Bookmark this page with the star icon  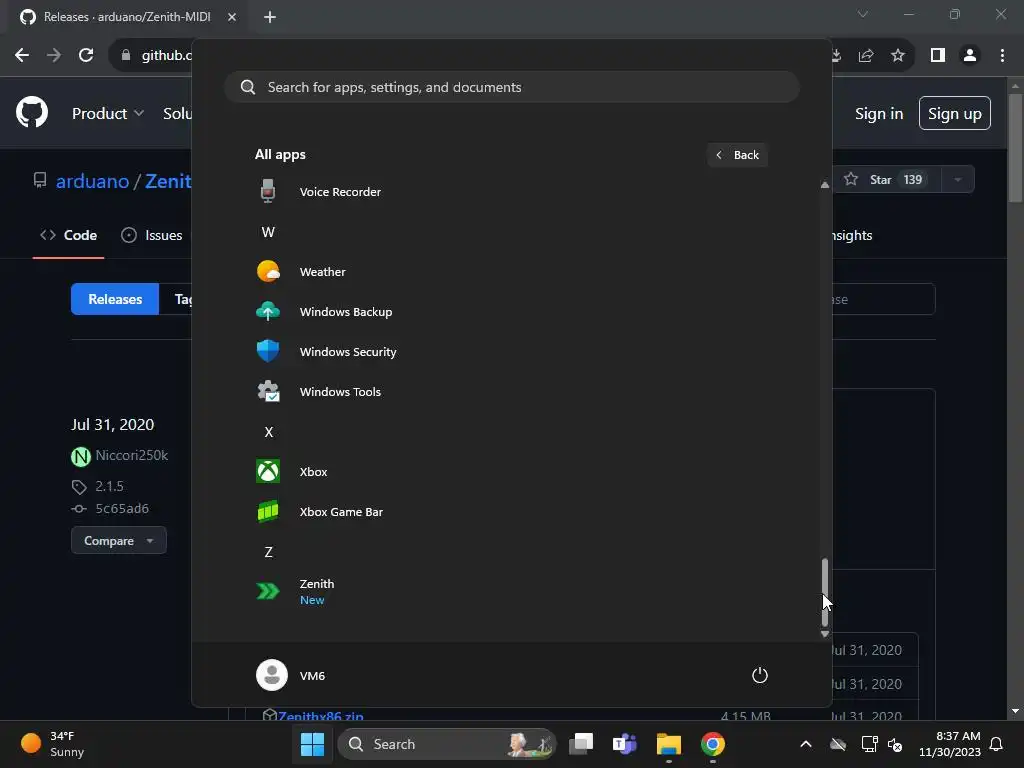tap(898, 56)
